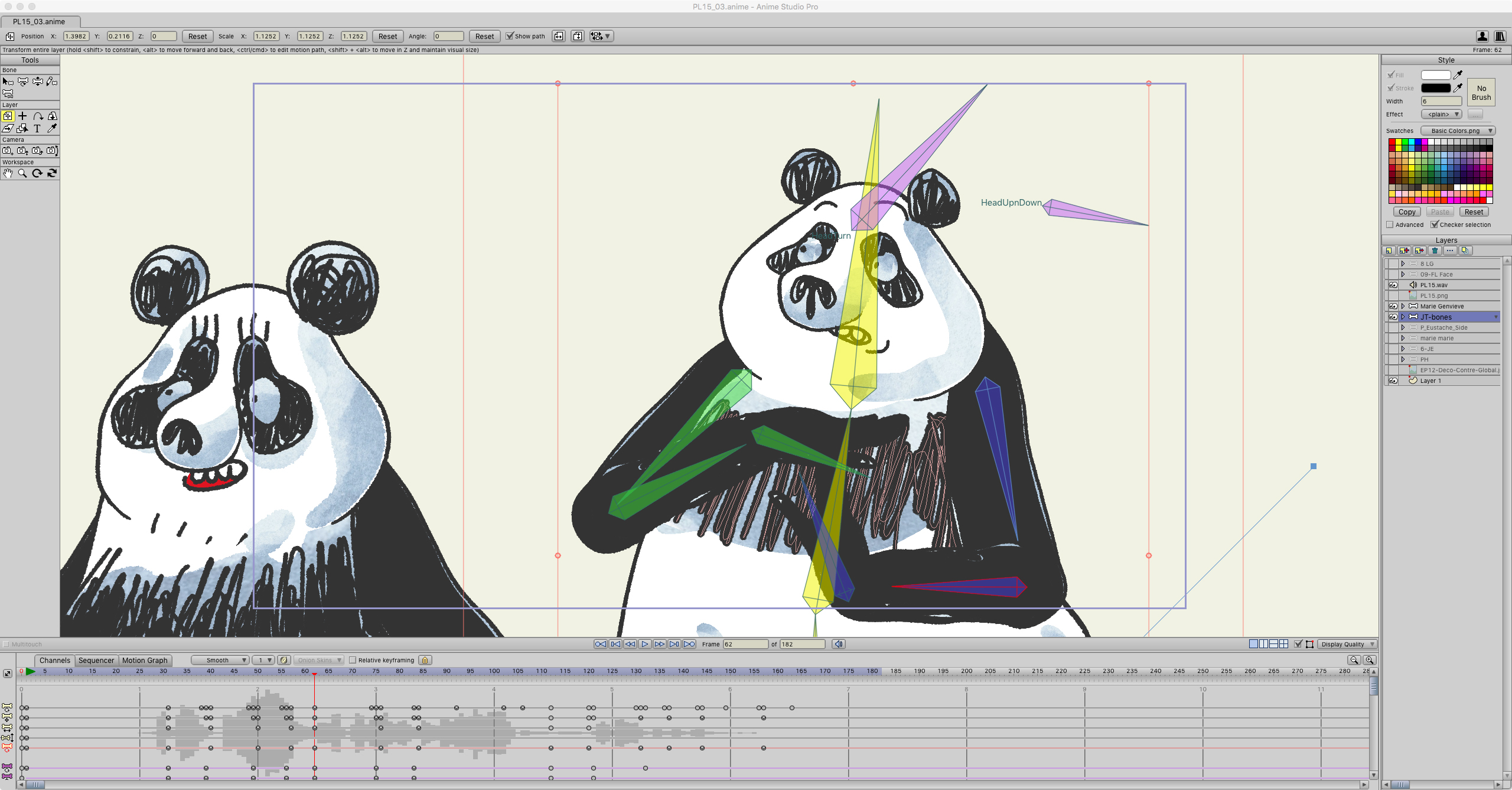This screenshot has width=1512, height=790.
Task: Toggle the Show path checkbox
Action: coord(510,36)
